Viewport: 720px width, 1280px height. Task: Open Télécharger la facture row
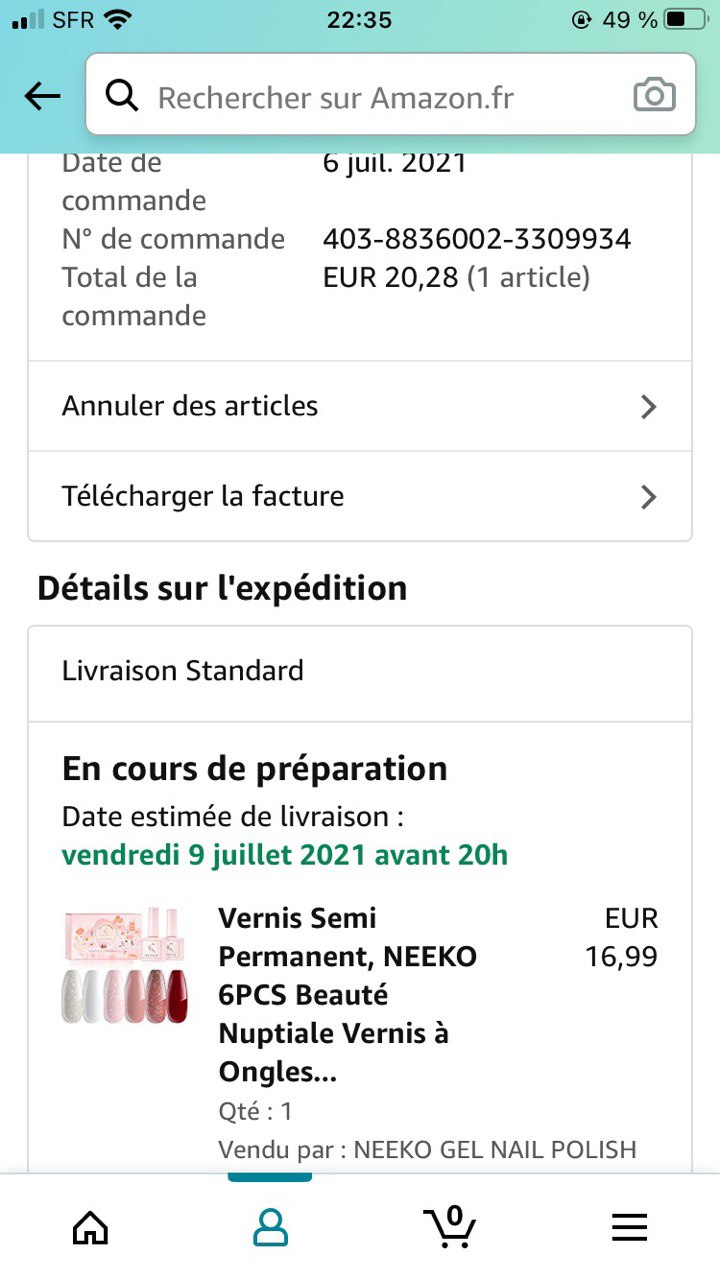tap(300, 496)
